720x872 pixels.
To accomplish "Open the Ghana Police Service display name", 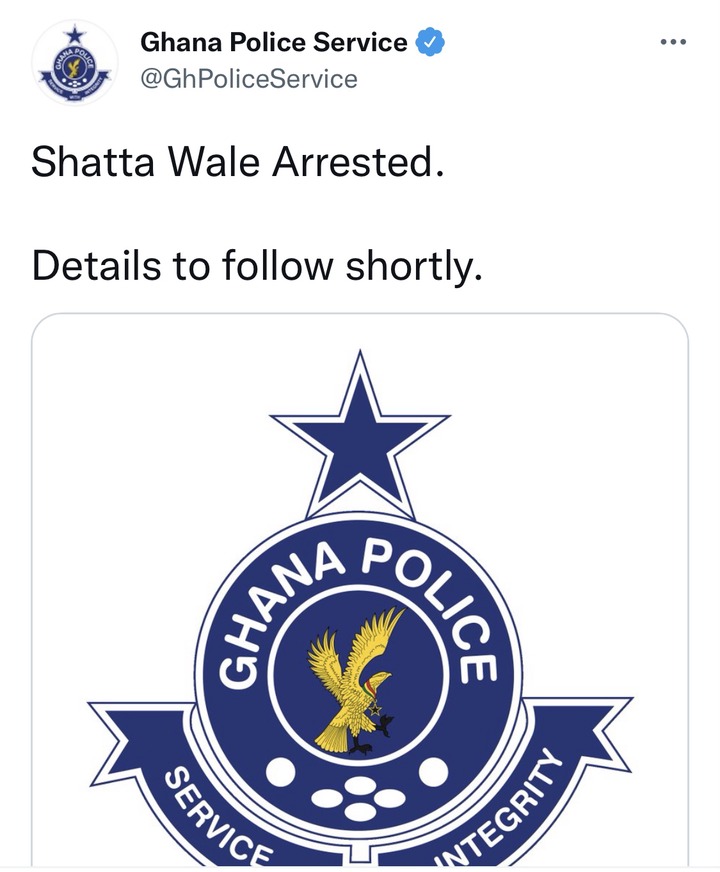I will click(x=273, y=43).
